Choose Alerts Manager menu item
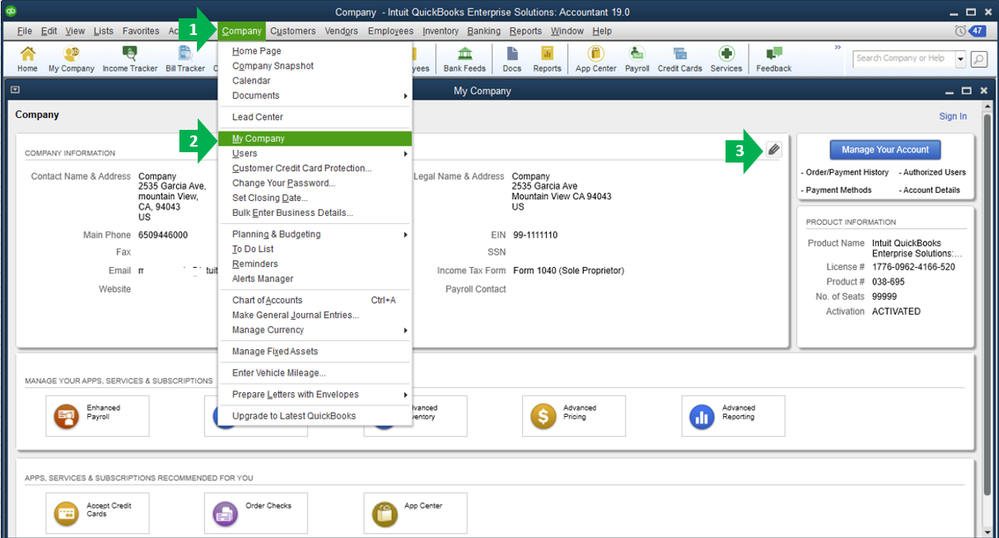999x538 pixels. pos(315,279)
